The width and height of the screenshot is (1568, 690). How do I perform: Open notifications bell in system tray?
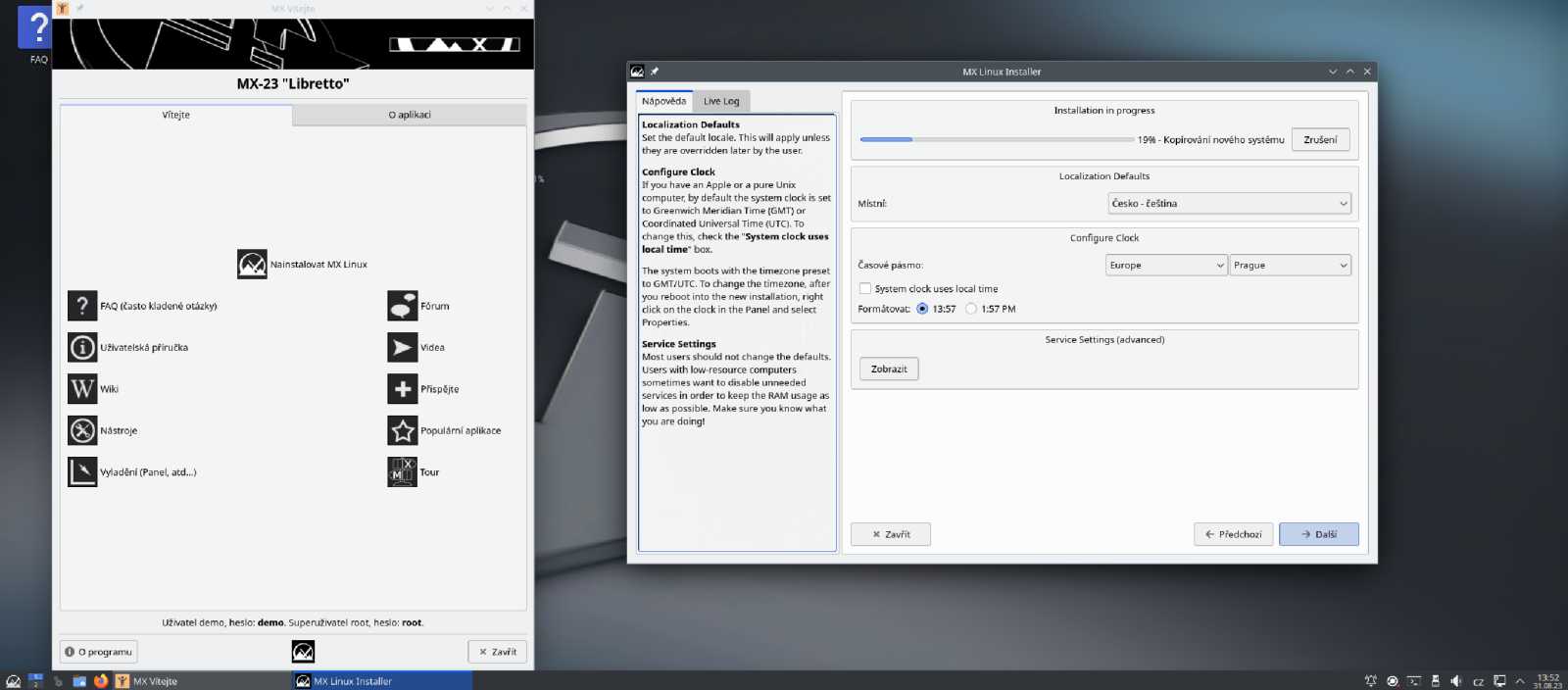[x=1371, y=680]
